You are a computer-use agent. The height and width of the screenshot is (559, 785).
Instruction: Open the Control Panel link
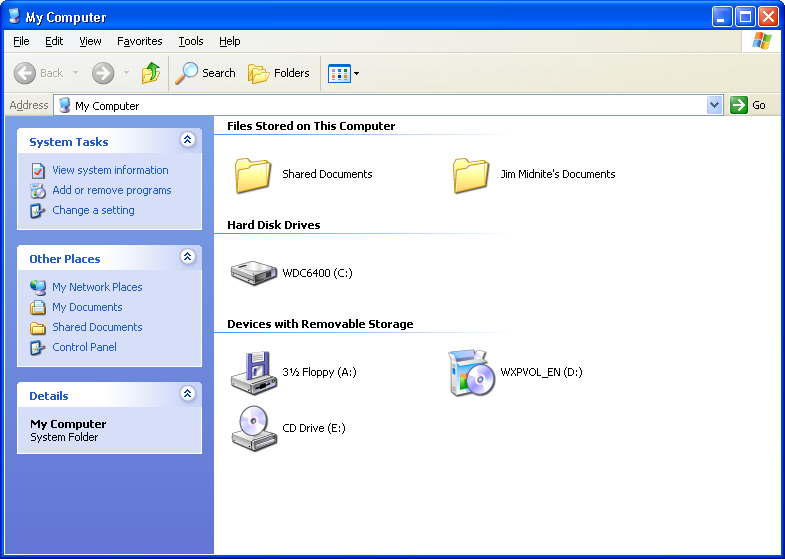(x=84, y=347)
